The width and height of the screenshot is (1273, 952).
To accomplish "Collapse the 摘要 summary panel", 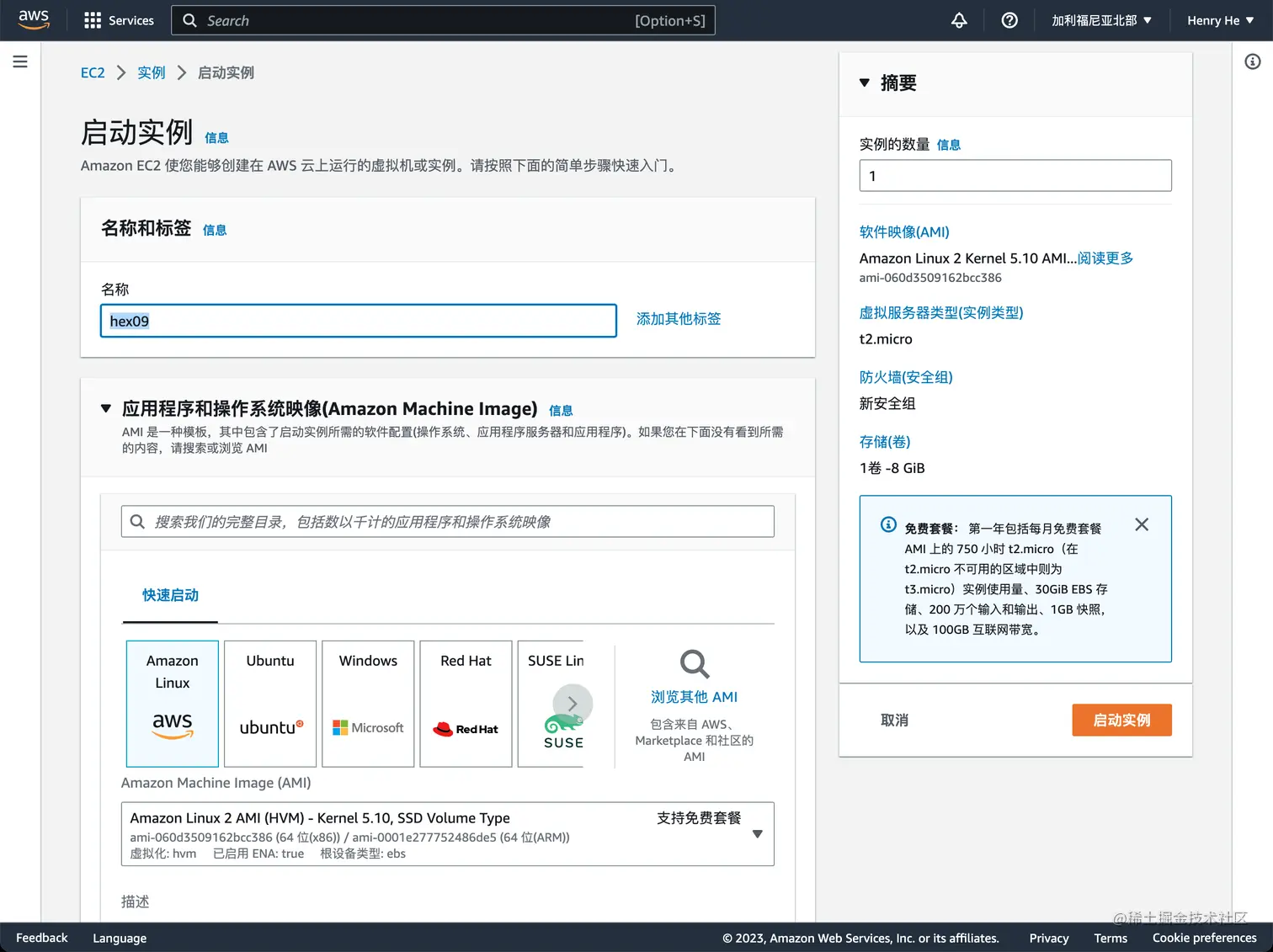I will 864,82.
